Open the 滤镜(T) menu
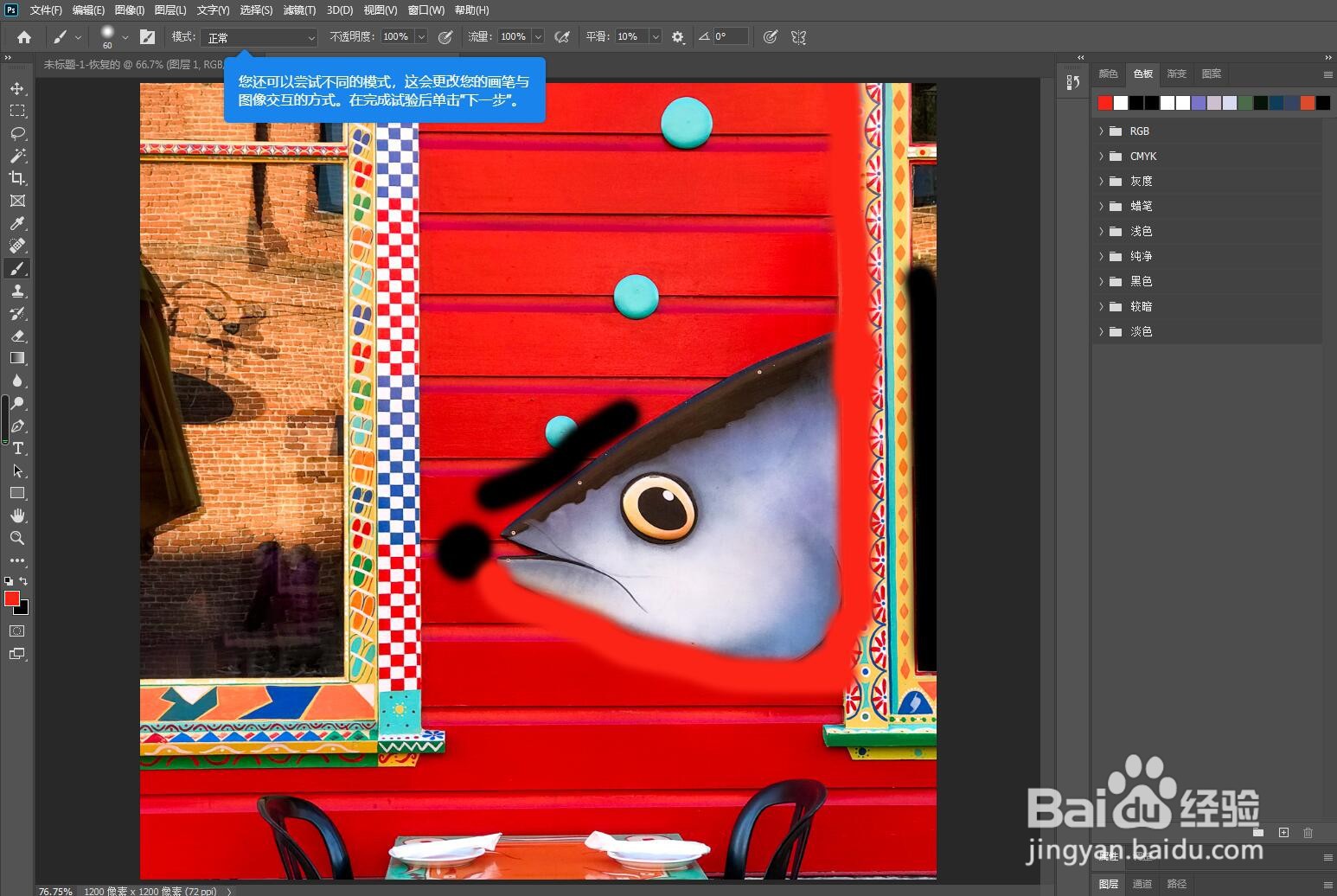 point(299,10)
